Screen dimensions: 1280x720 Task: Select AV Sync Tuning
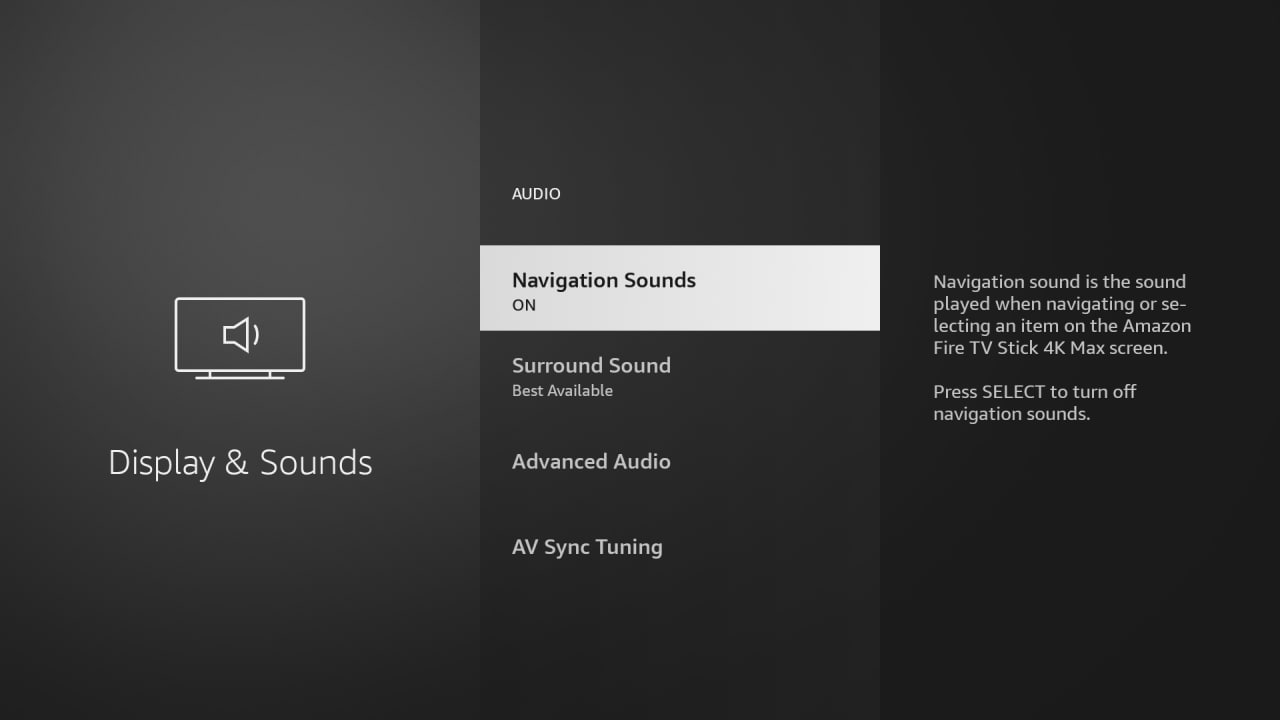(680, 547)
